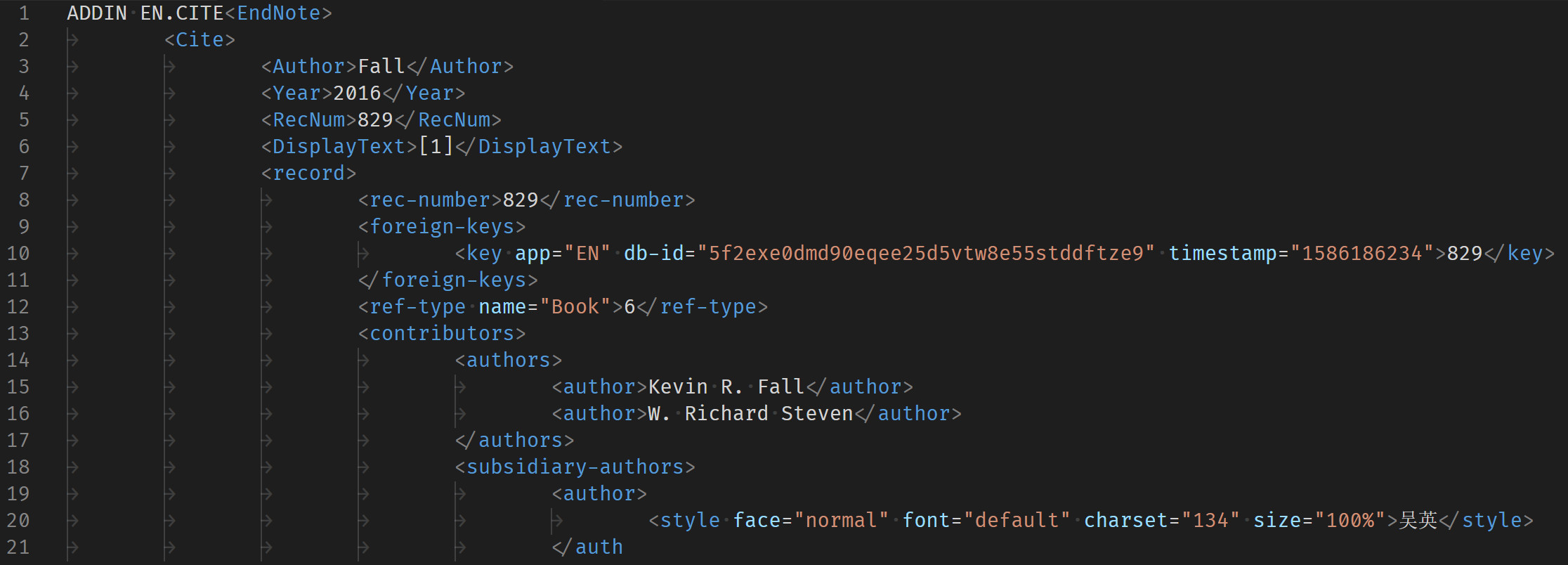Click the opening authors tag on line 14

coord(509,360)
